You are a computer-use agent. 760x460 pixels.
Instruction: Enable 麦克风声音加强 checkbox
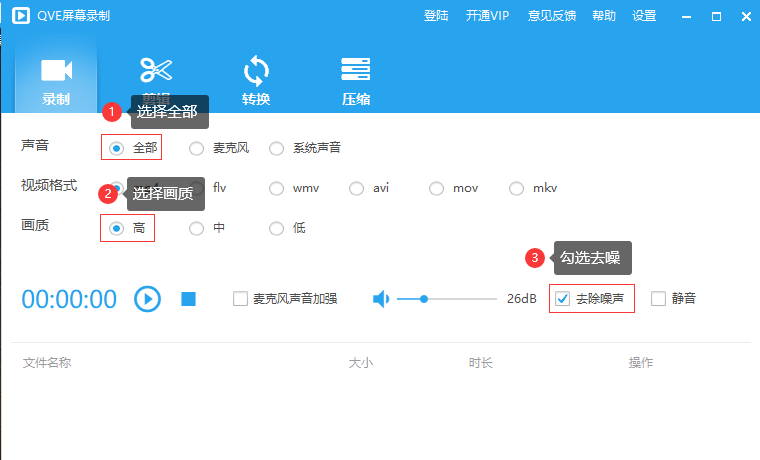click(240, 299)
